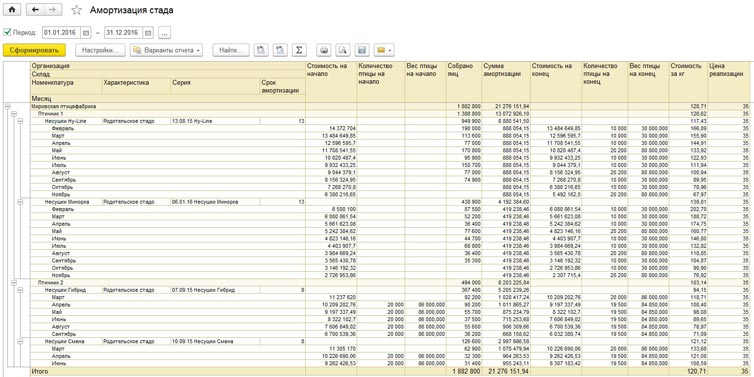Click the Характеристика column header
Viewport: 754px width, 377px height.
click(x=136, y=87)
